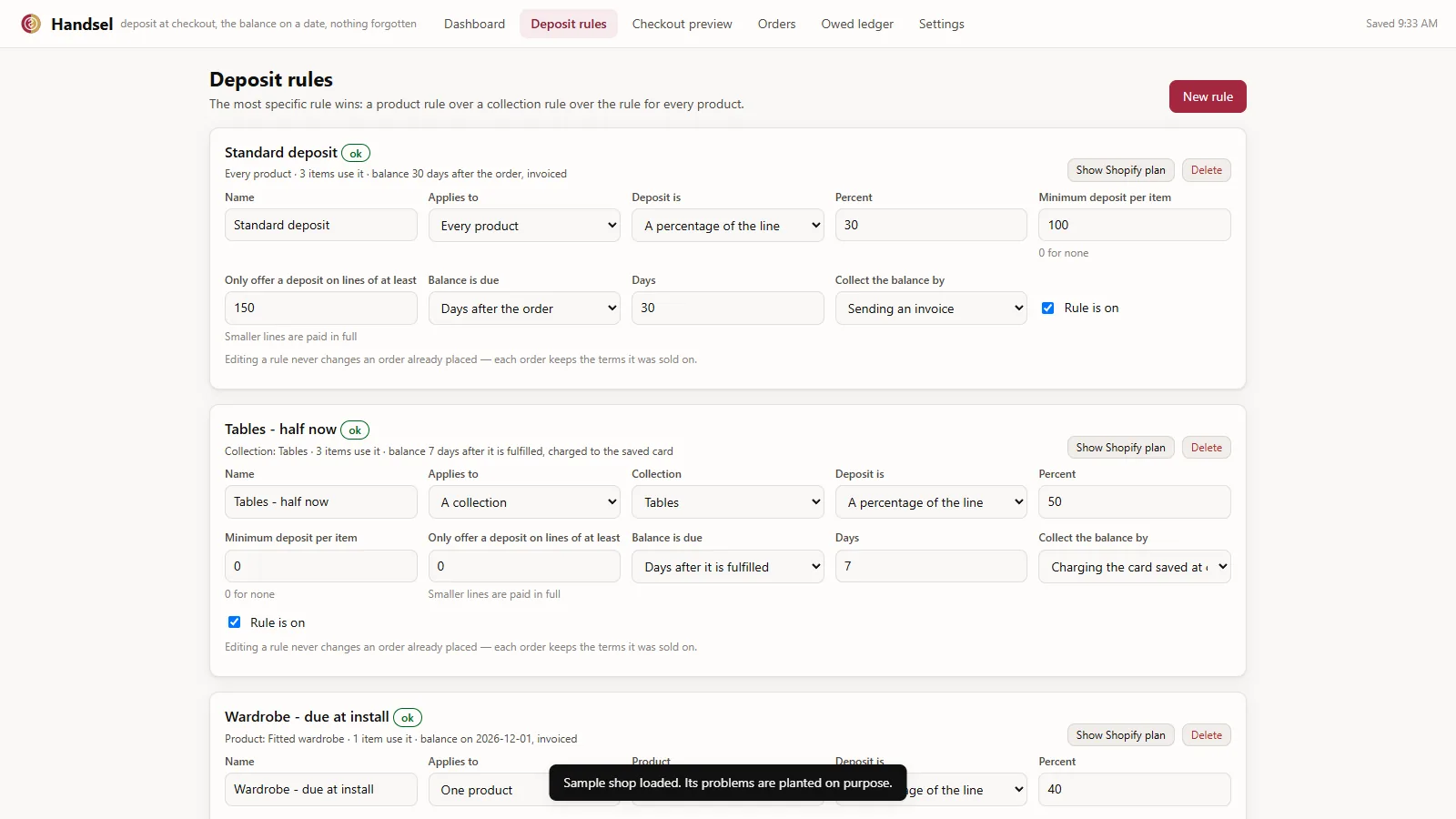
Task: Edit 'Wardrobe - due at install' name field
Action: tap(321, 789)
